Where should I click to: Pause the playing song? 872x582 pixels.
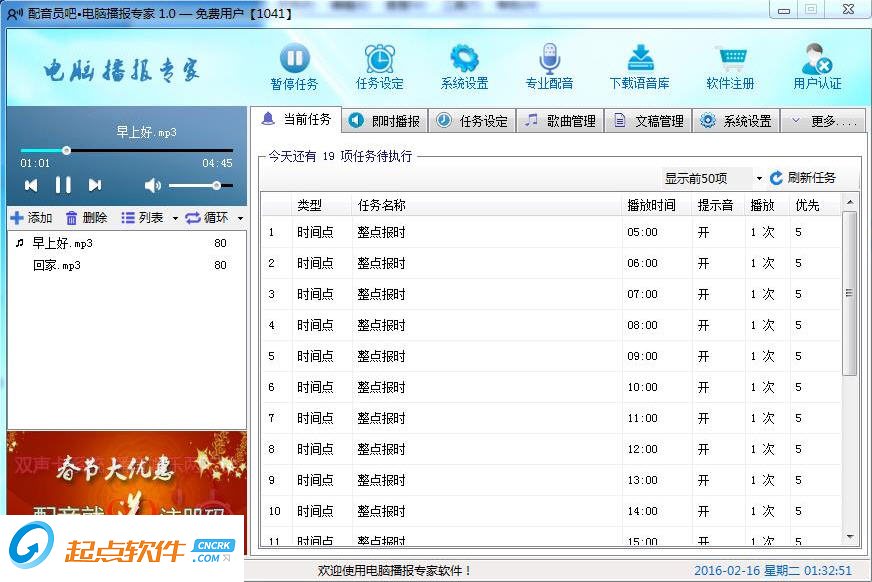point(63,185)
